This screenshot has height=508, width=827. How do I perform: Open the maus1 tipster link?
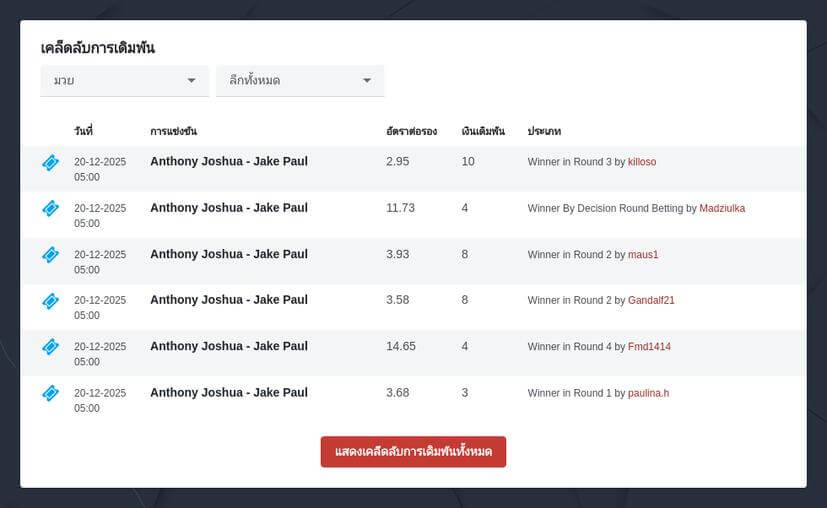(642, 255)
